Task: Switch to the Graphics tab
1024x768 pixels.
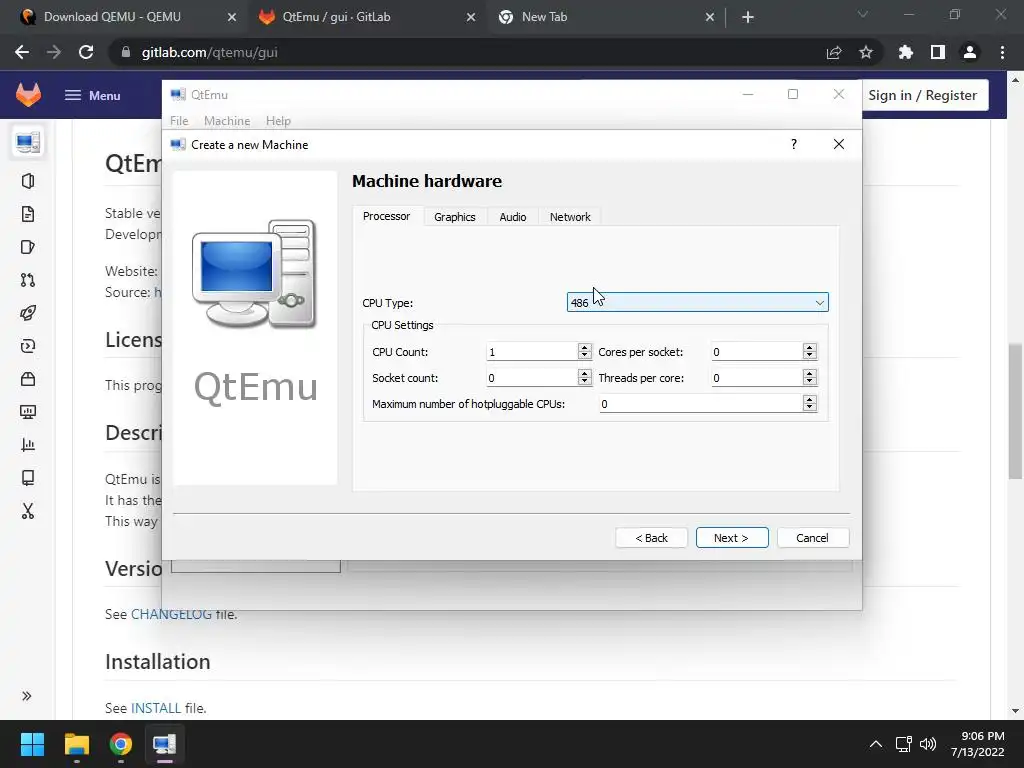Action: click(x=455, y=217)
